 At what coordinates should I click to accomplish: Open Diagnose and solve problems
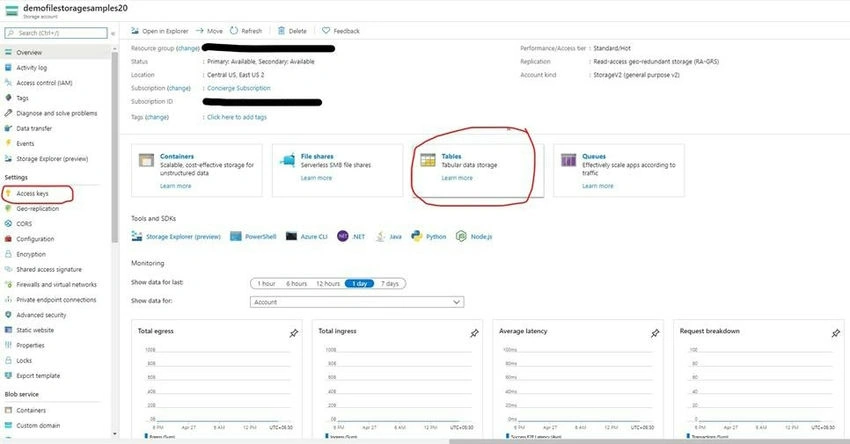[56, 113]
